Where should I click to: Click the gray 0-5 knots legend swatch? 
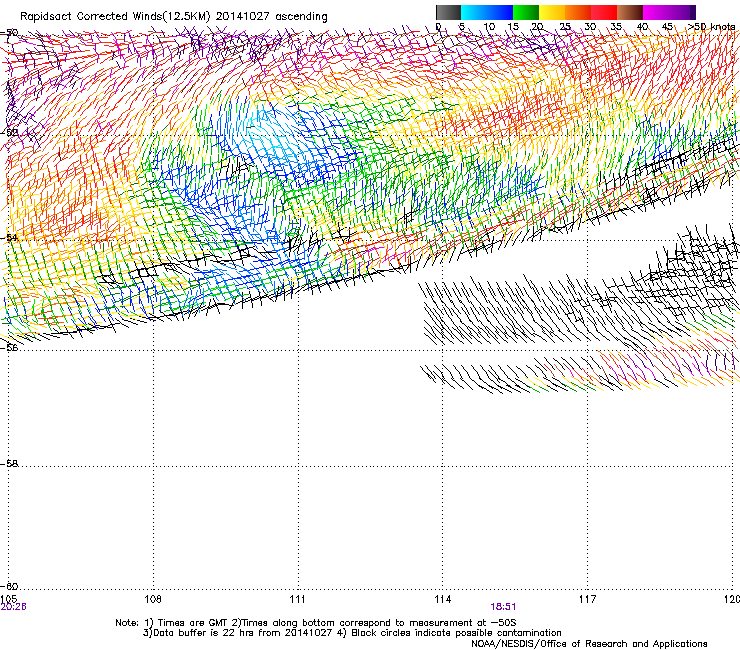coord(448,12)
